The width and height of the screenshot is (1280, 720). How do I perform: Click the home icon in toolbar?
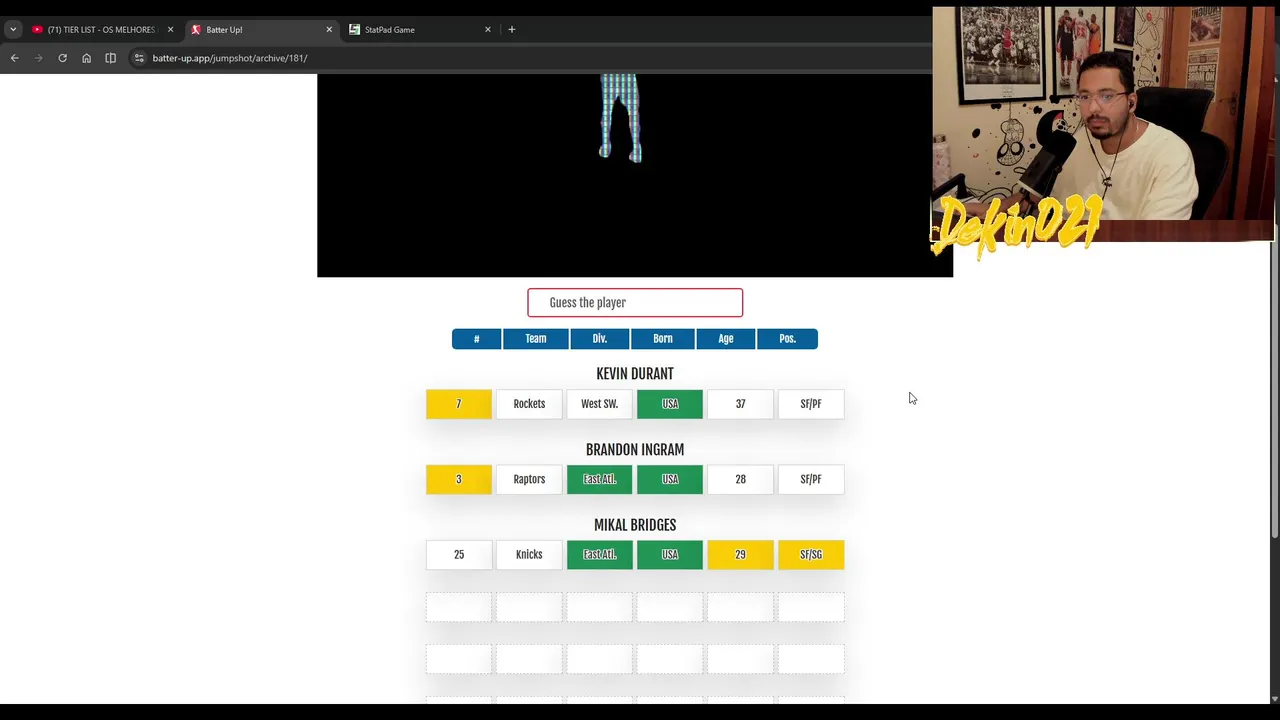86,58
